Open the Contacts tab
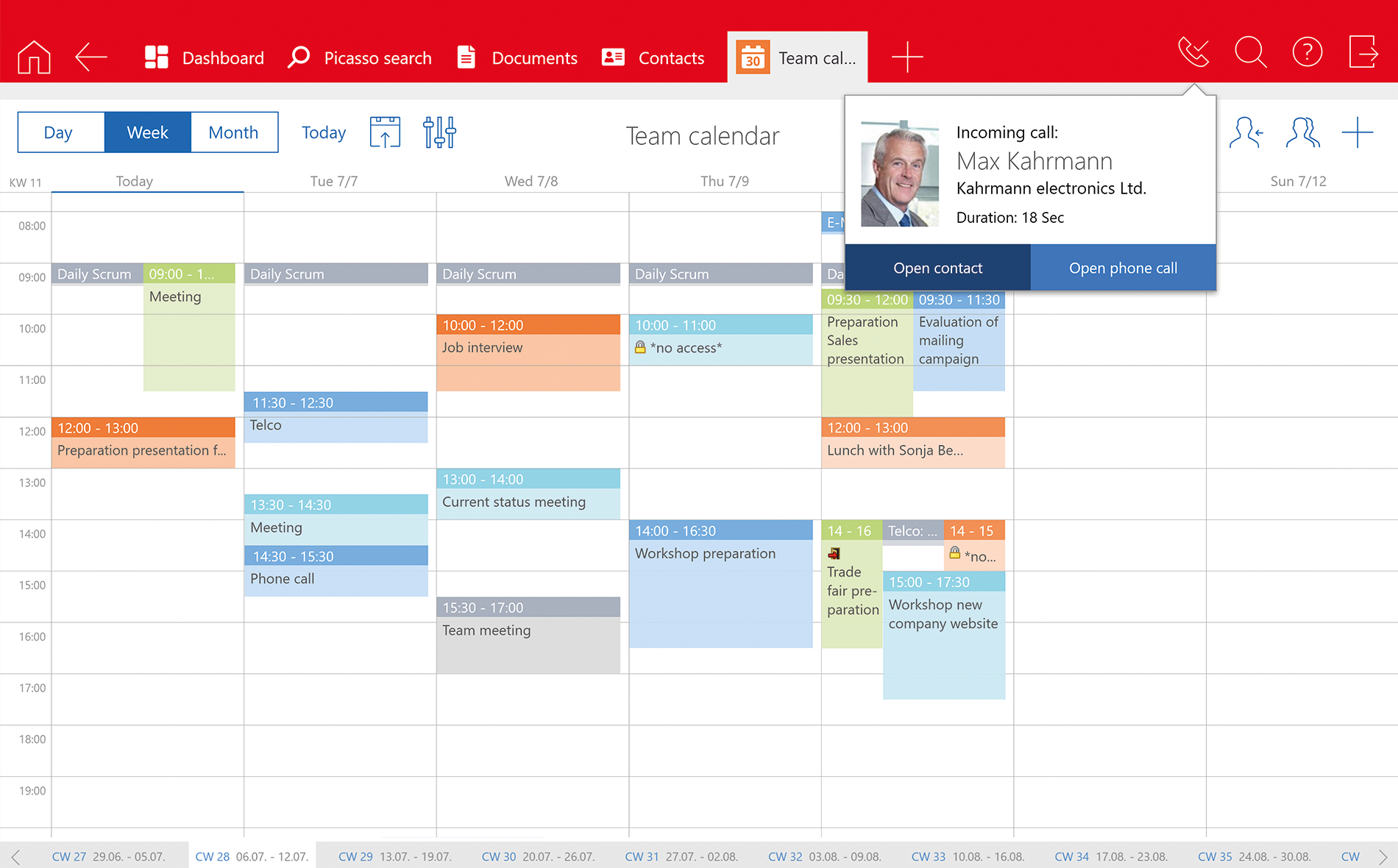Image resolution: width=1398 pixels, height=868 pixels. point(653,57)
